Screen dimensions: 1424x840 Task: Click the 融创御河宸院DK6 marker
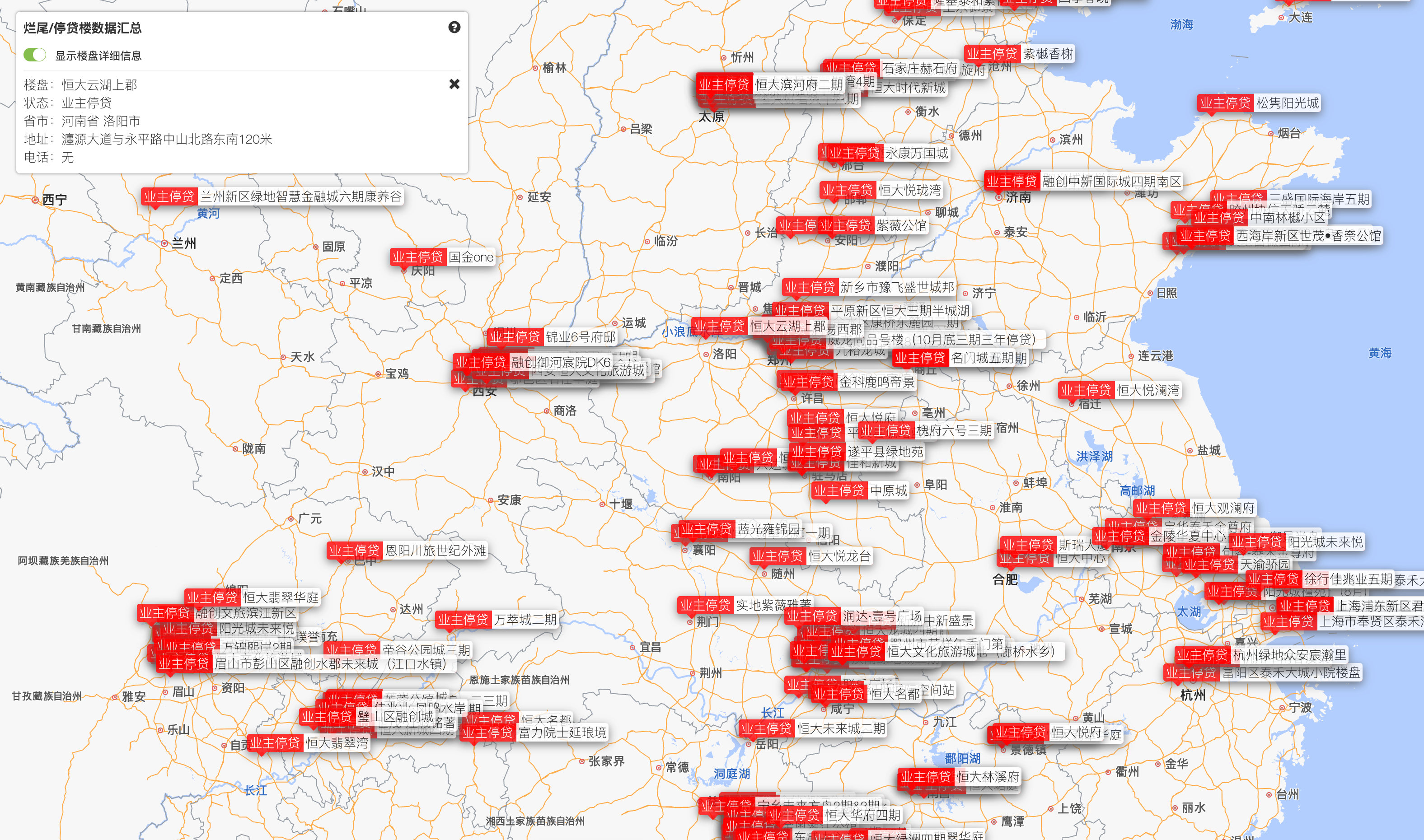(x=533, y=362)
